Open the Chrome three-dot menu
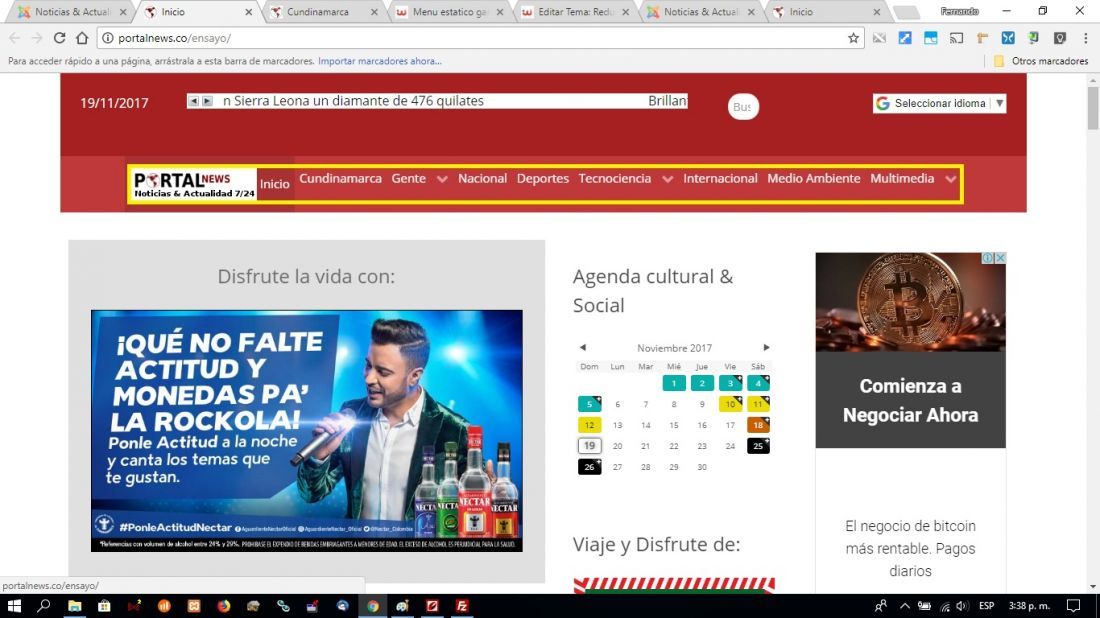This screenshot has width=1100, height=618. 1085,38
